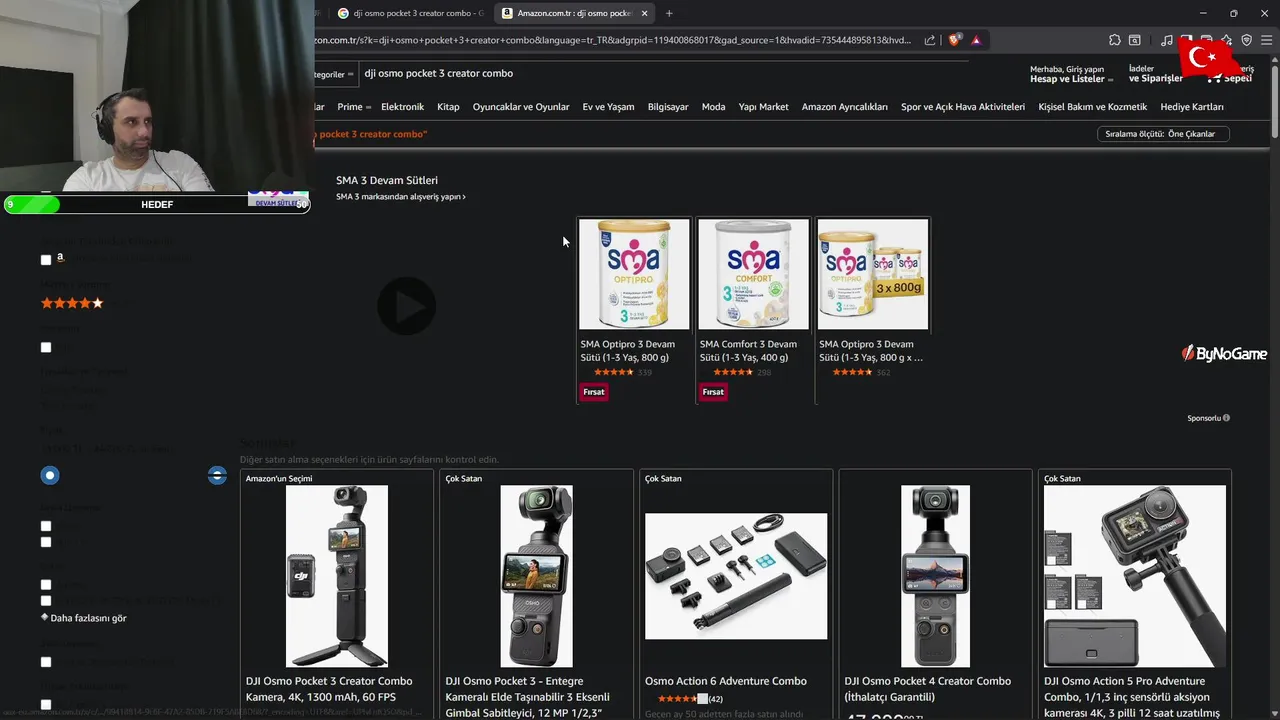Click the SMA Comfort 3 can image
This screenshot has width=1280, height=720.
coord(753,274)
